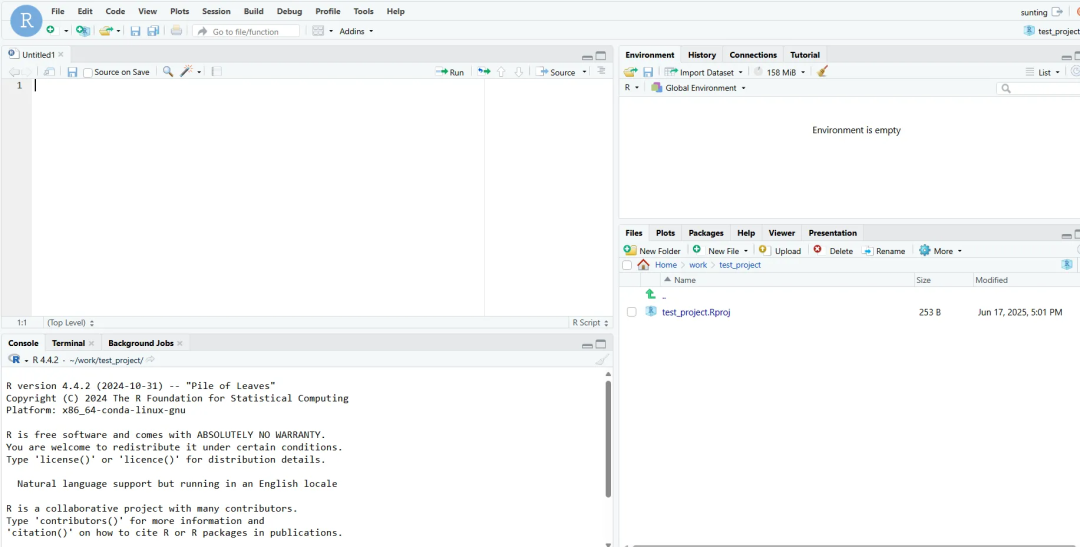Open the Addins dropdown
The image size is (1080, 547).
(x=356, y=31)
